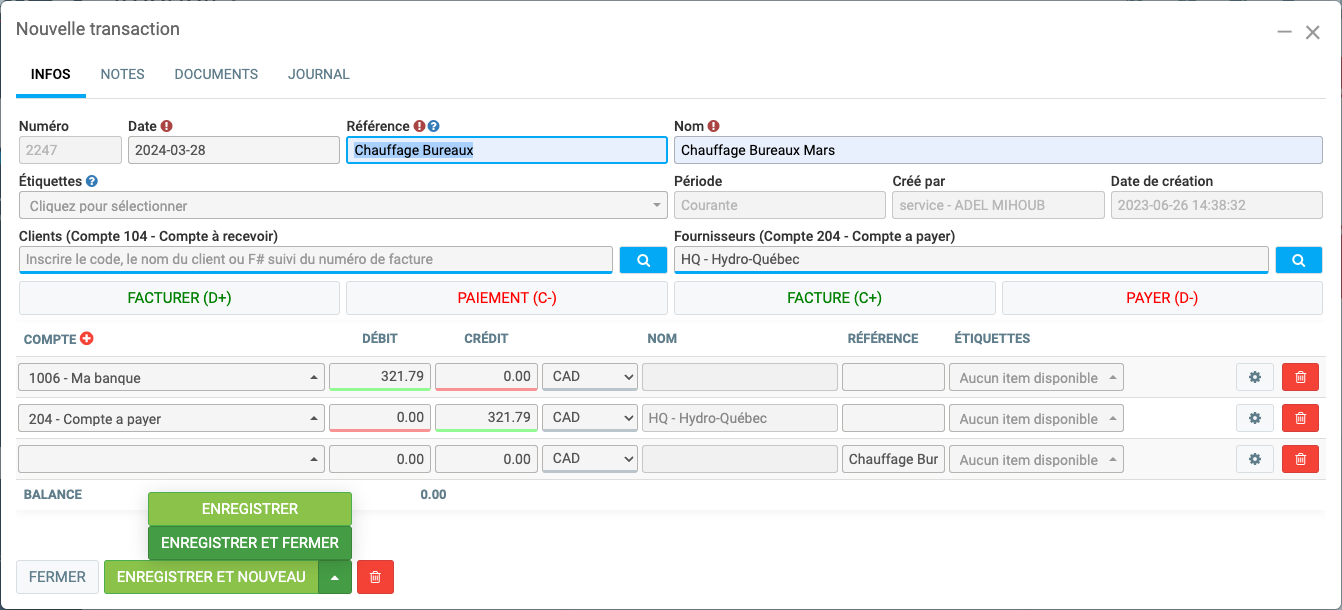This screenshot has width=1342, height=610.
Task: Open gear settings for 1006 - Ma banque row
Action: coord(1254,377)
